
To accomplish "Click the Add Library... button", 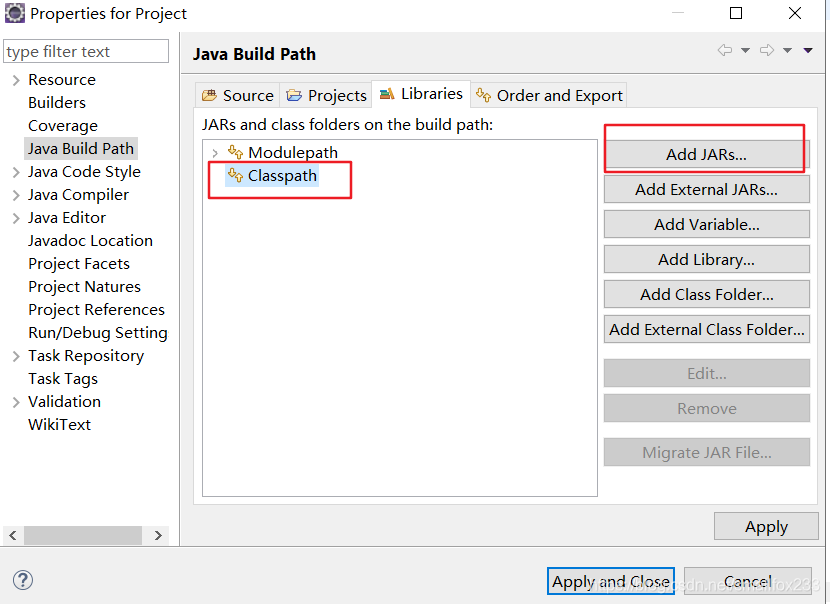I will pos(706,259).
